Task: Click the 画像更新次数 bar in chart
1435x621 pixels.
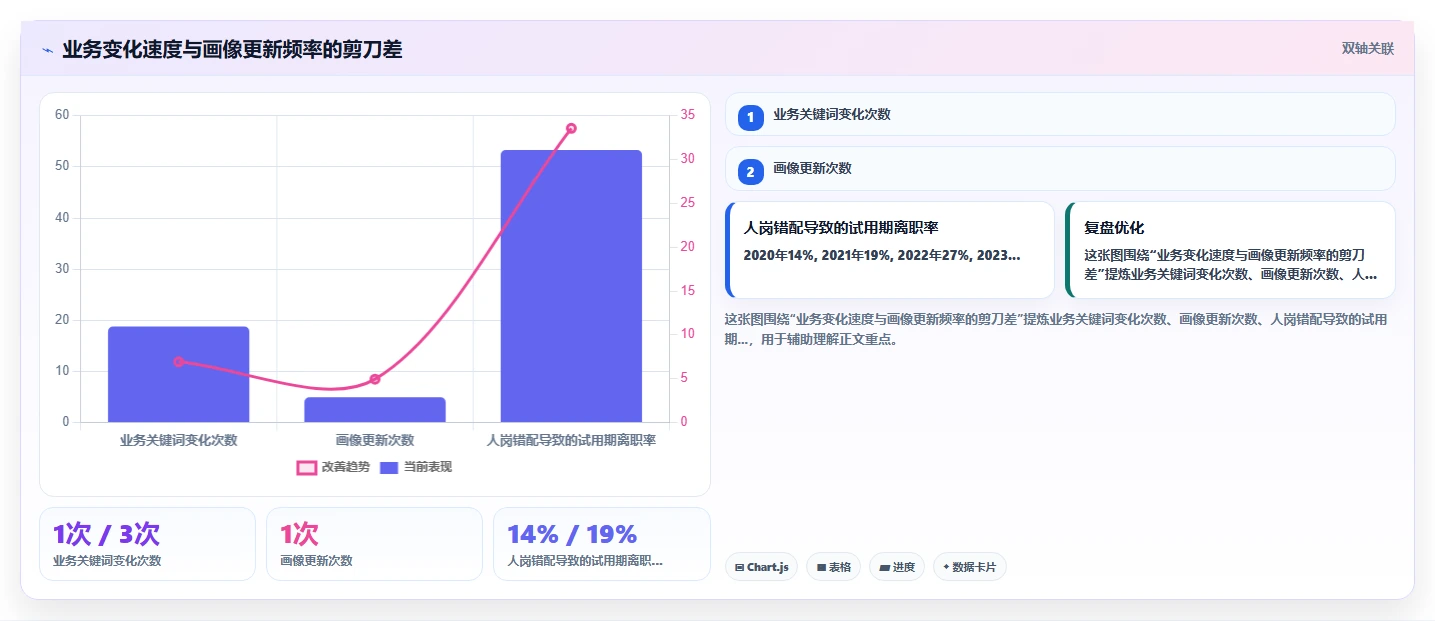Action: point(375,410)
